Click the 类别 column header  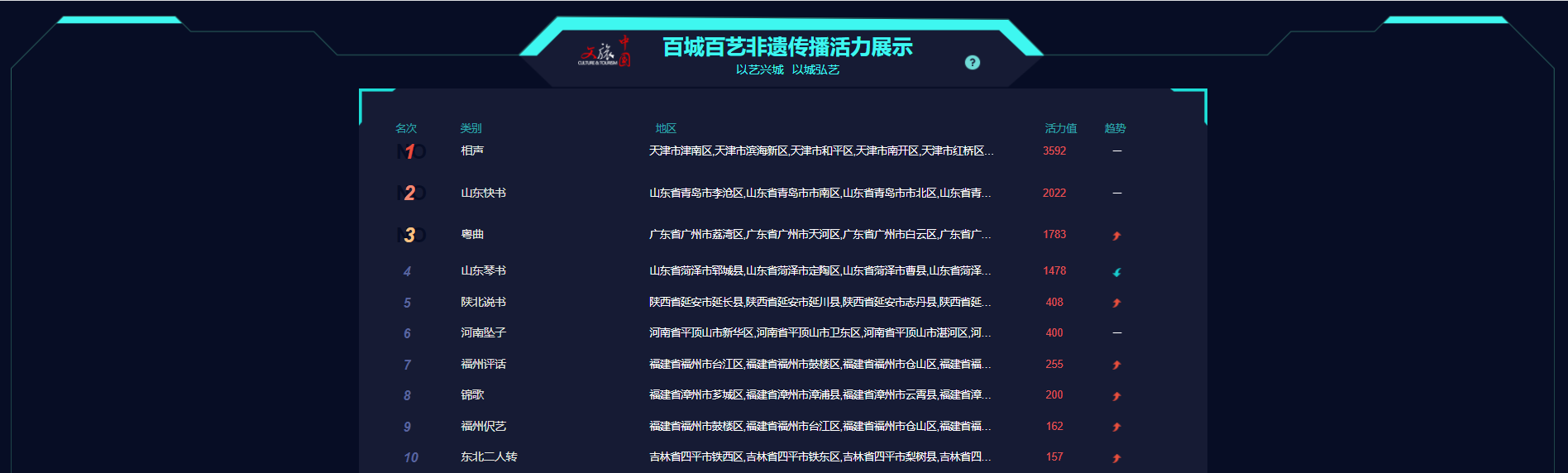[471, 128]
